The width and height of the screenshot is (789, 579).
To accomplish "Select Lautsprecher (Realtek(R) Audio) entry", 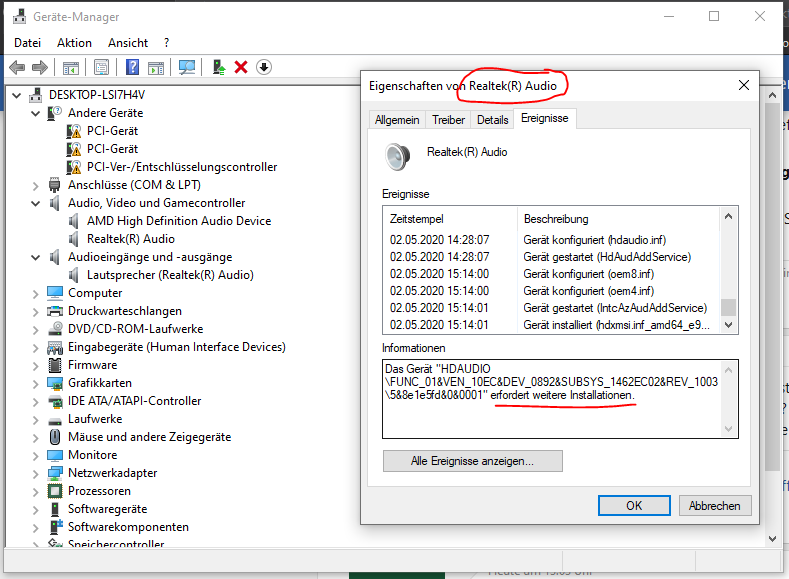I will 170,275.
